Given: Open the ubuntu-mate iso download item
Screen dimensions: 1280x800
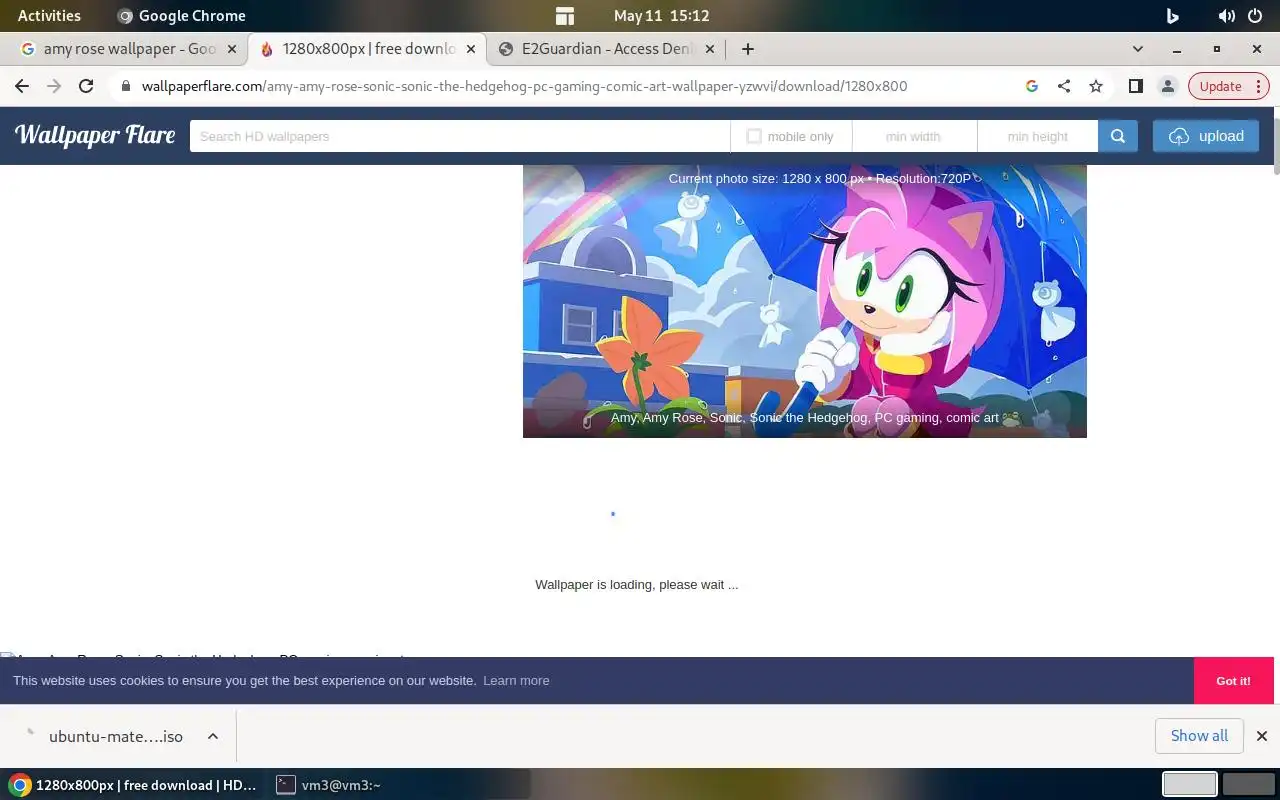Looking at the screenshot, I should pos(105,736).
